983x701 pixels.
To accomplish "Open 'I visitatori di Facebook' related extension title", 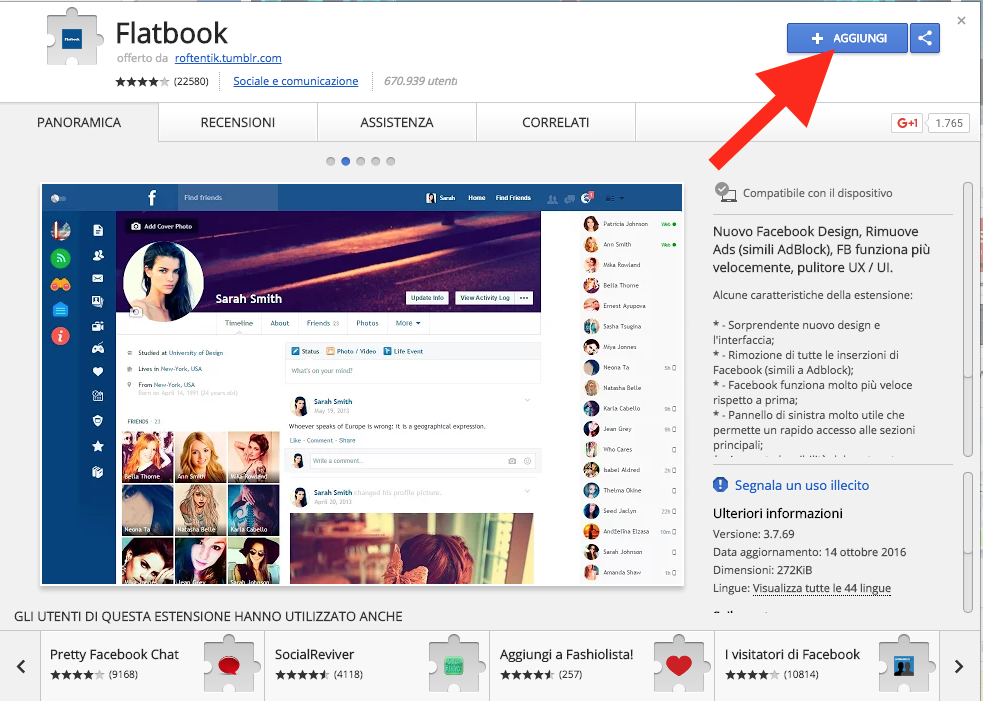I will coord(792,655).
